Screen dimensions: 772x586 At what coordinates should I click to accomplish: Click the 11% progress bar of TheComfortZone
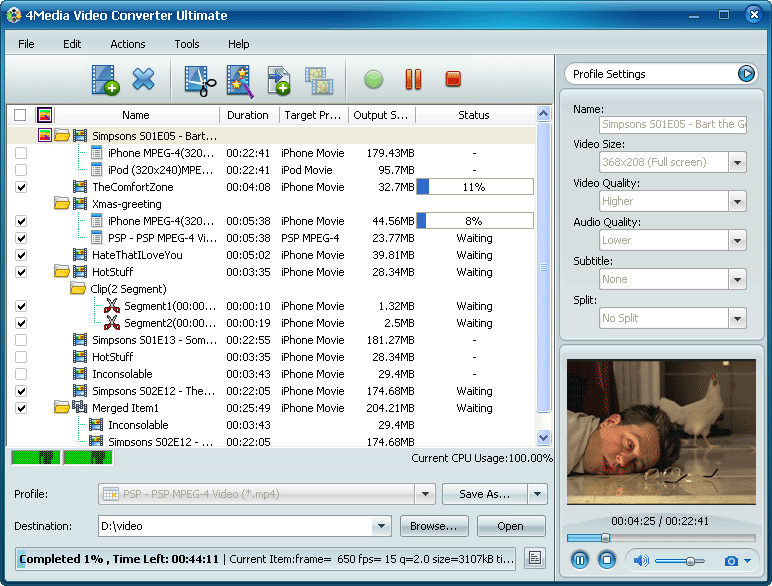point(475,187)
